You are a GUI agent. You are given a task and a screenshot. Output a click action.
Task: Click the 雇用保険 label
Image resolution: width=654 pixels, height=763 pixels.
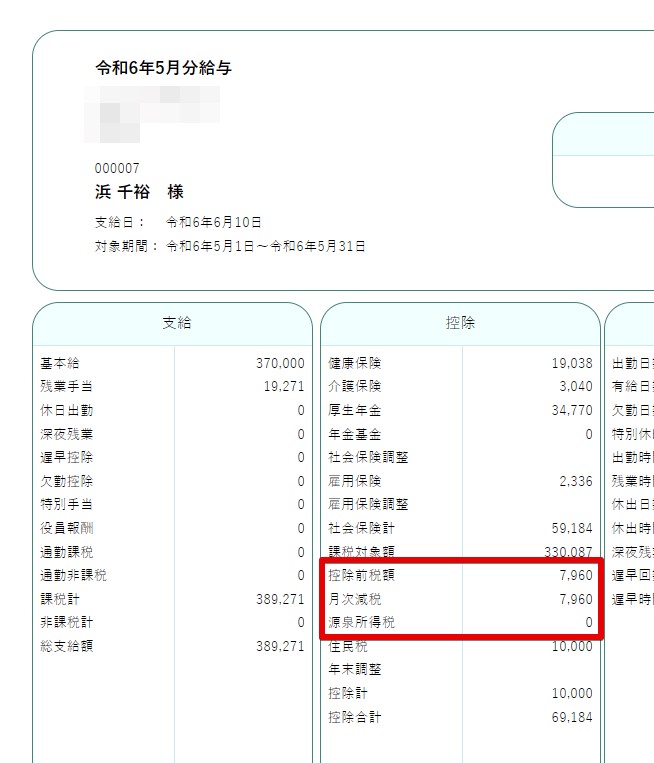[x=354, y=481]
